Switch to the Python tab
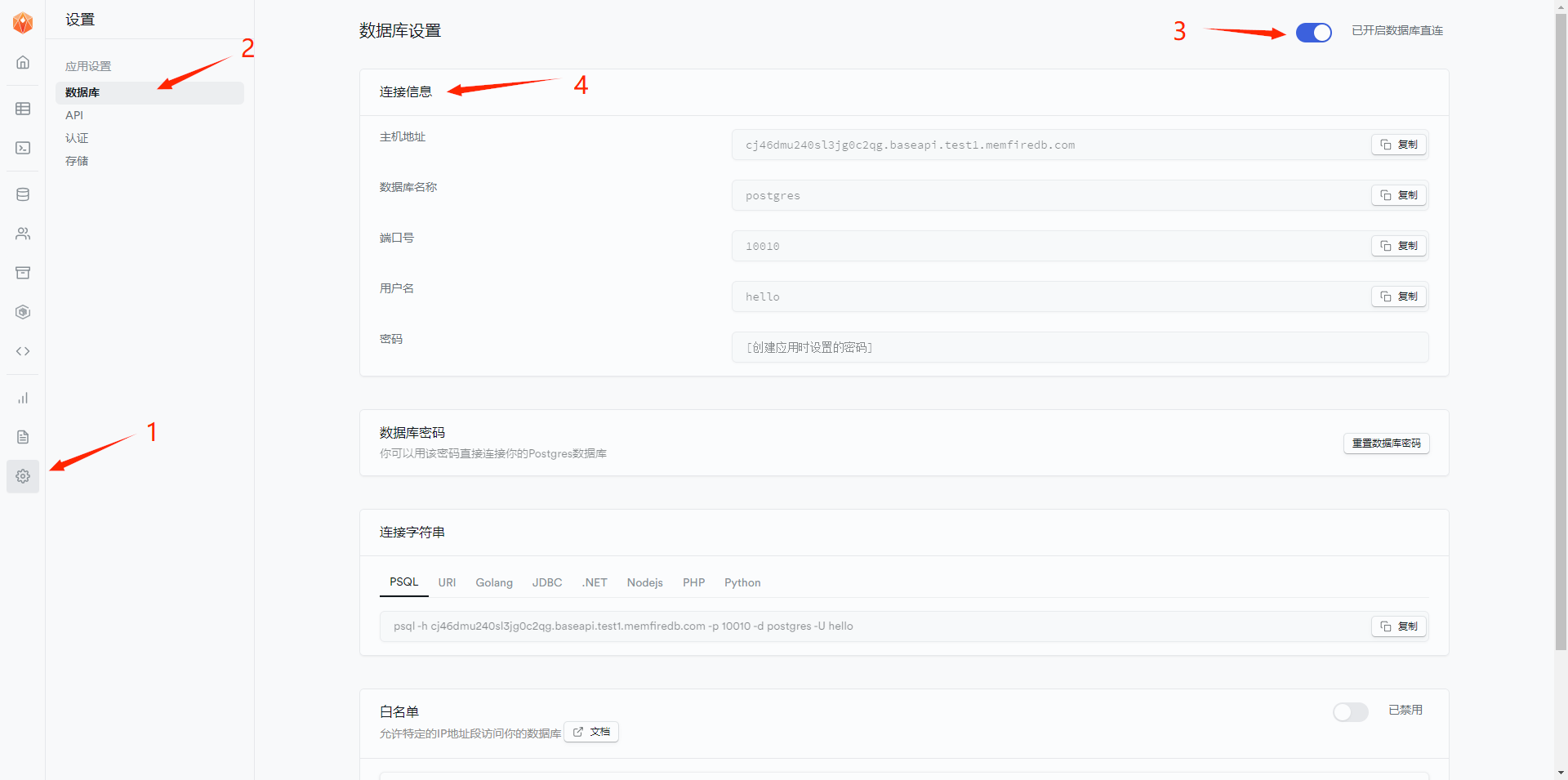Image resolution: width=1568 pixels, height=780 pixels. click(742, 582)
